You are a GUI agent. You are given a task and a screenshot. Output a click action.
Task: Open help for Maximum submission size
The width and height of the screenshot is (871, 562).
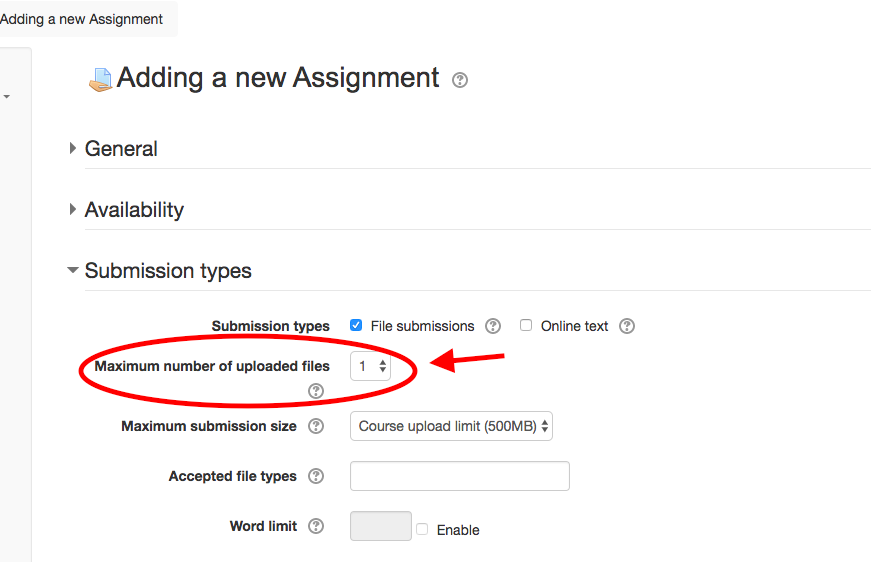316,426
